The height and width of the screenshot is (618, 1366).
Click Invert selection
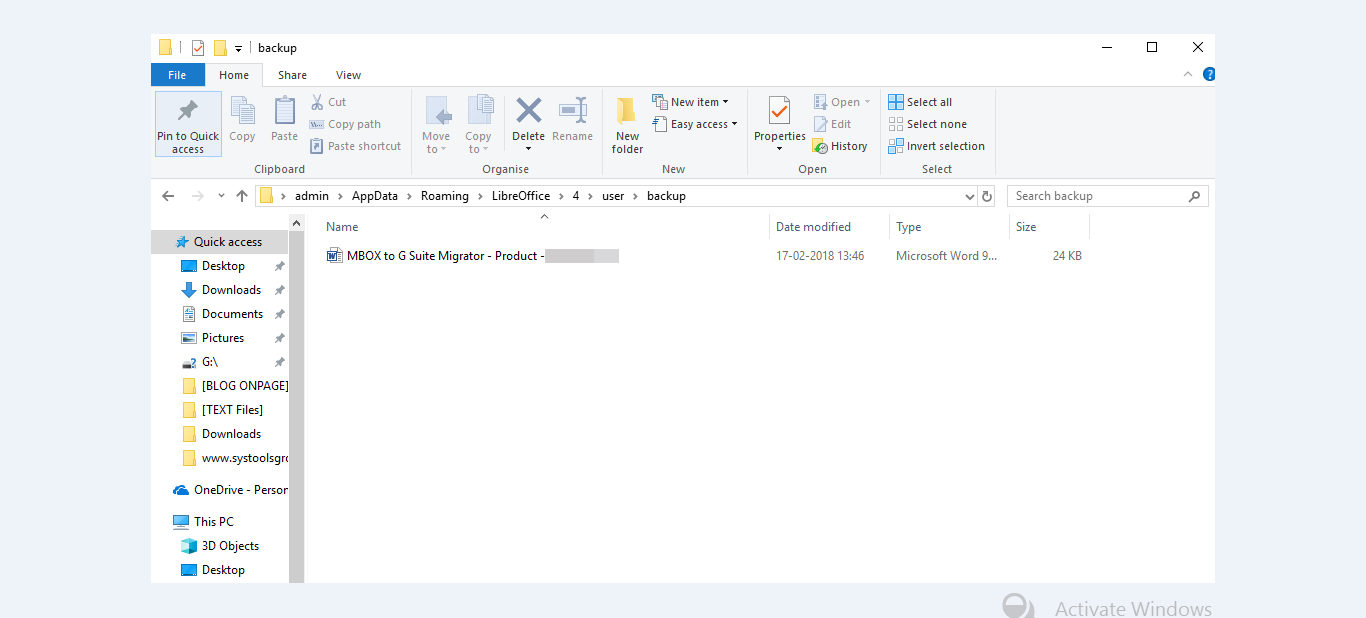click(937, 146)
